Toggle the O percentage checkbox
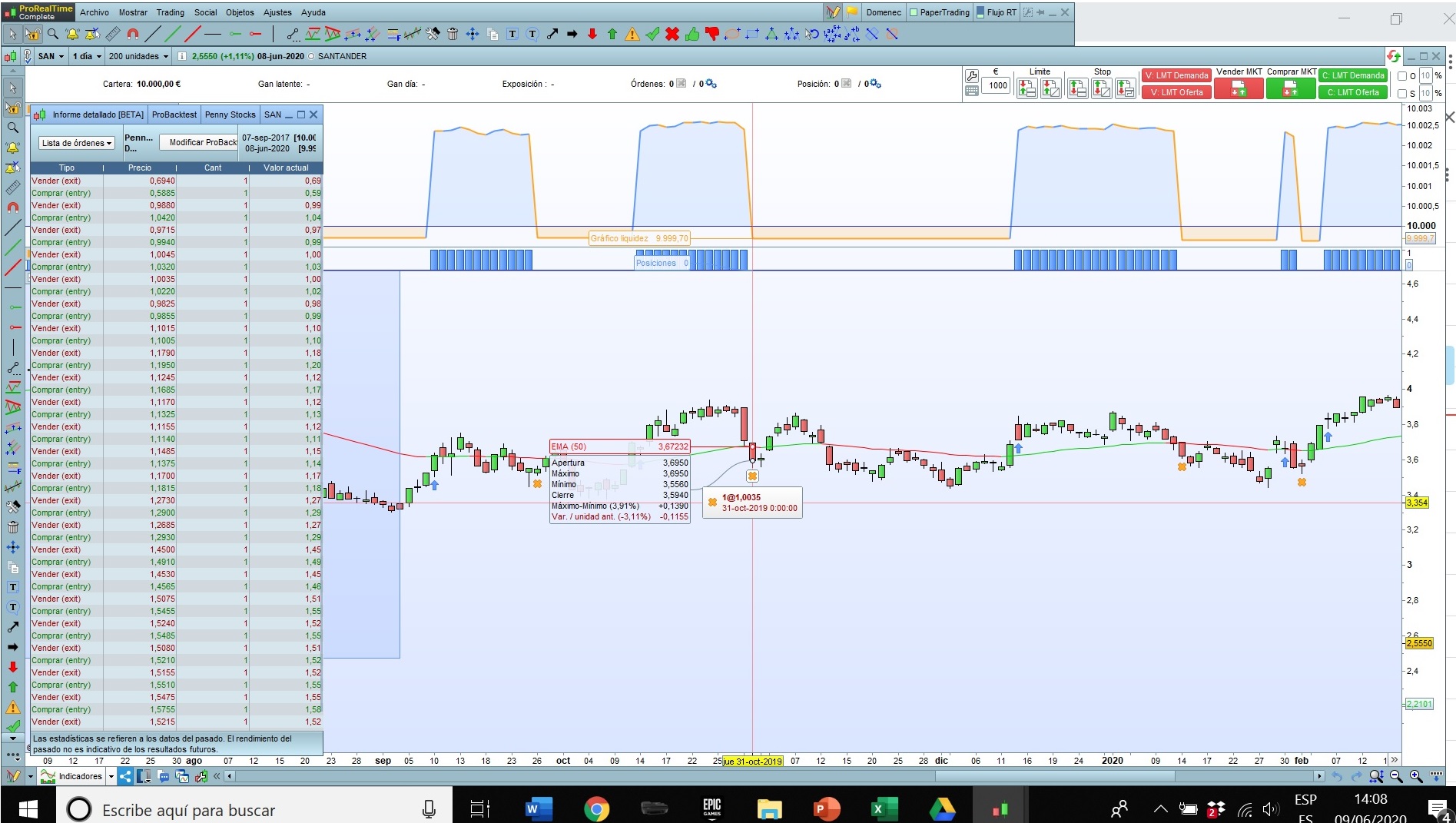 (x=1402, y=76)
